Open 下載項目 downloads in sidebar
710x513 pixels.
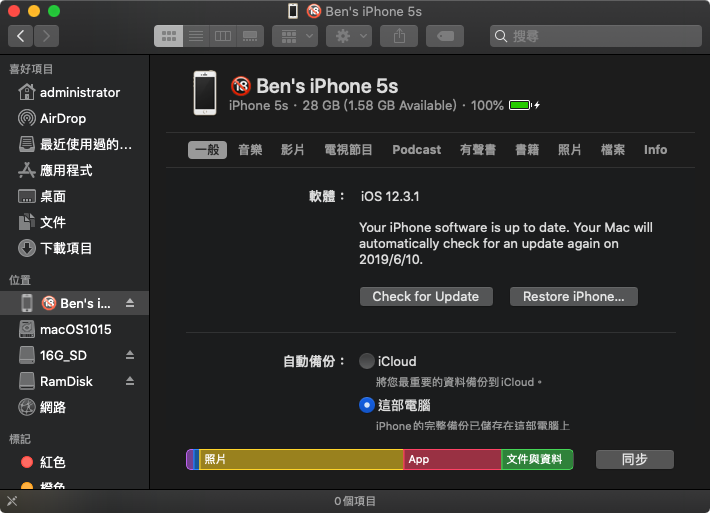coord(75,248)
